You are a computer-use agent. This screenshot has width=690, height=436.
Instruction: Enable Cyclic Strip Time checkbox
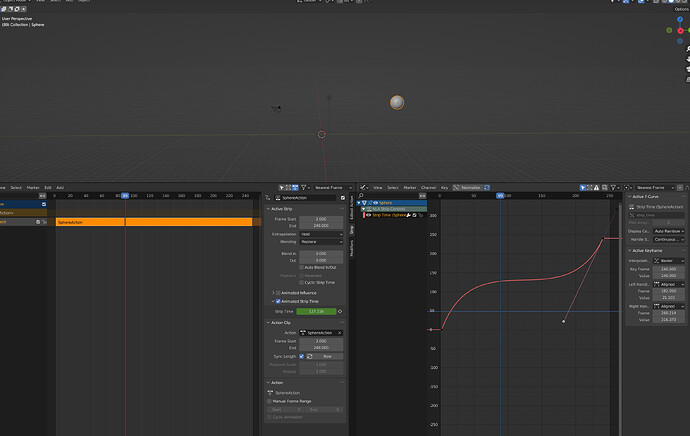301,282
